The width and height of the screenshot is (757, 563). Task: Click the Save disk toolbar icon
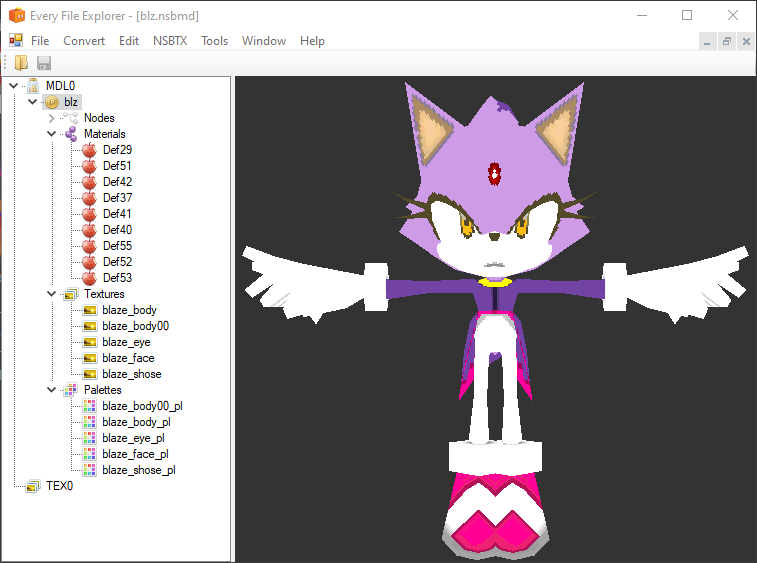pos(44,63)
